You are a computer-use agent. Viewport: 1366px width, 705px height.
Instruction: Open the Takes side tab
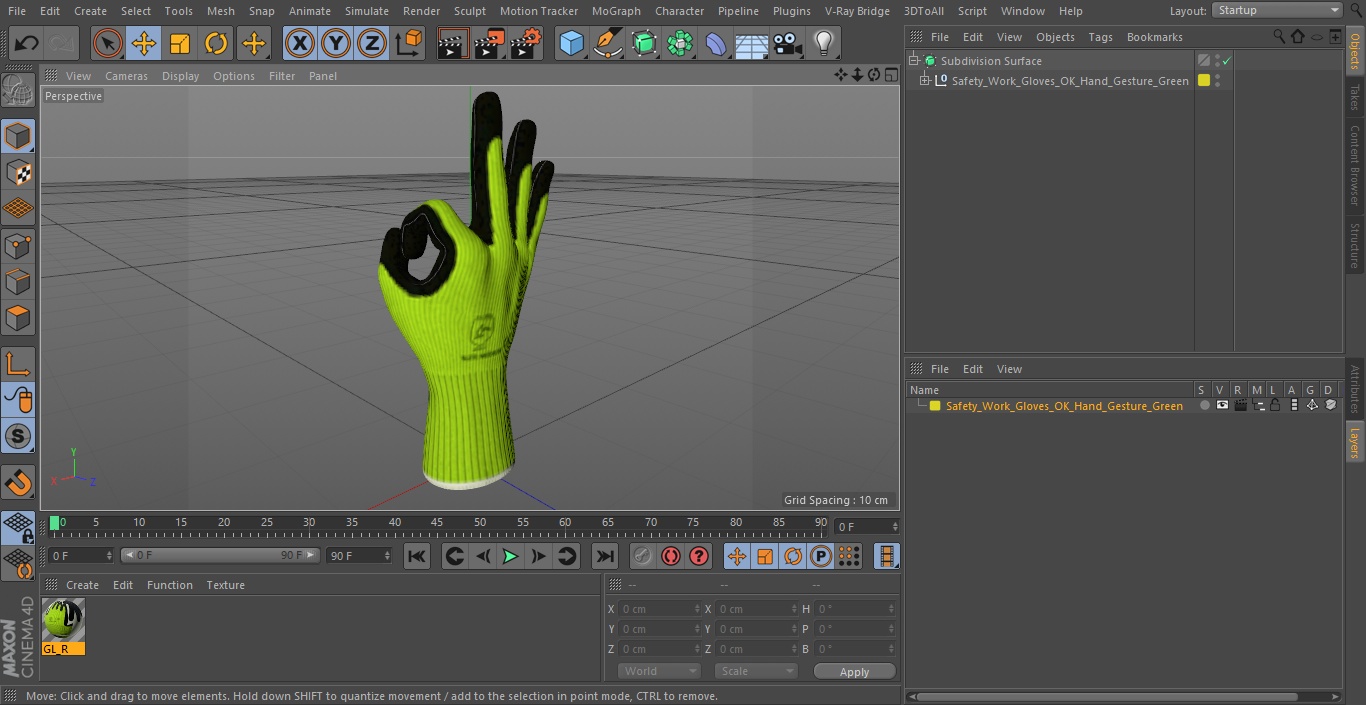click(x=1355, y=97)
